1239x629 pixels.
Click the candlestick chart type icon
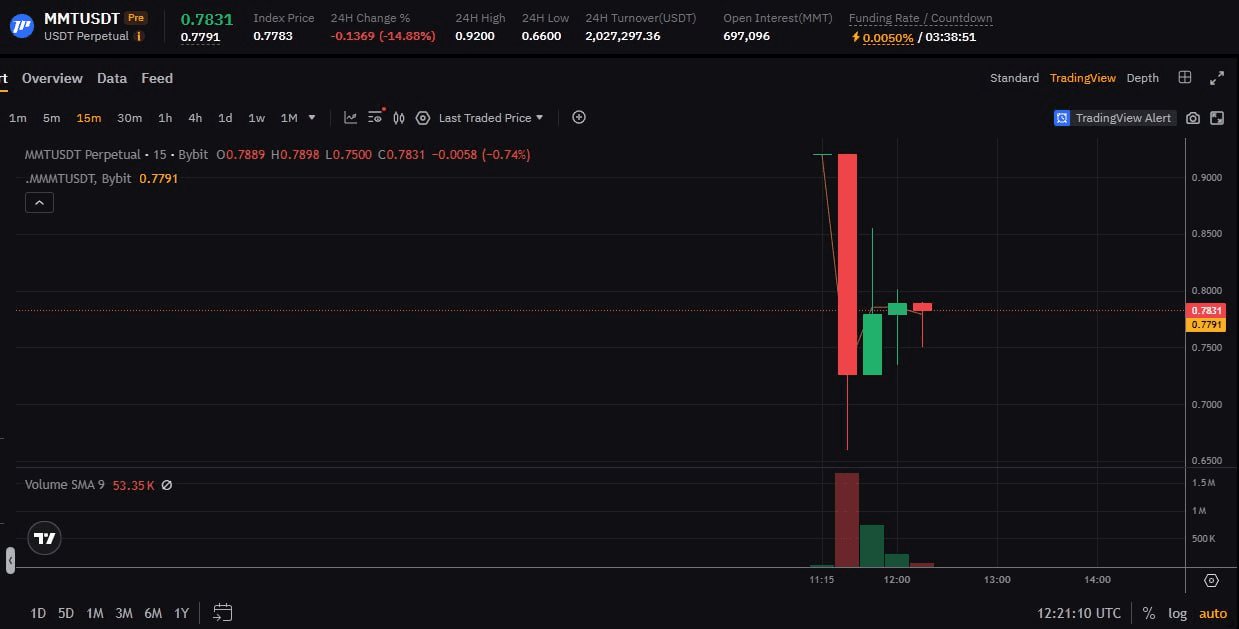pyautogui.click(x=399, y=118)
